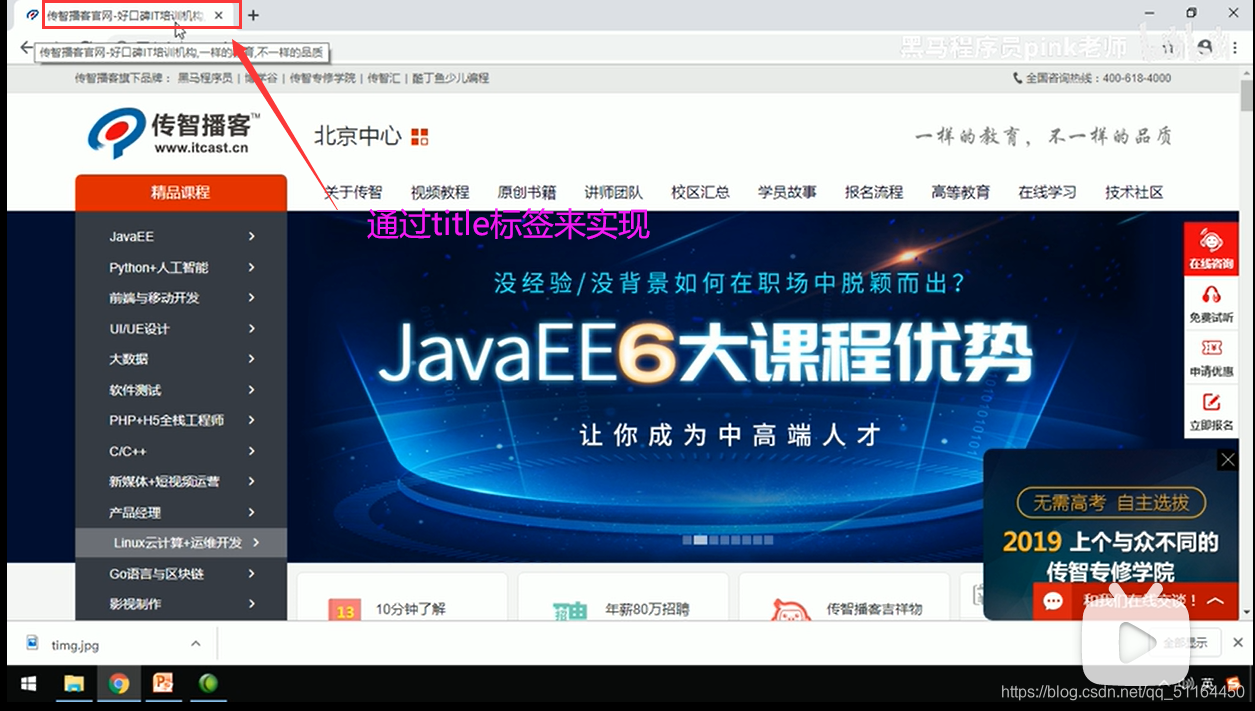
Task: Click 申请优惠 coupon icon
Action: click(x=1211, y=348)
